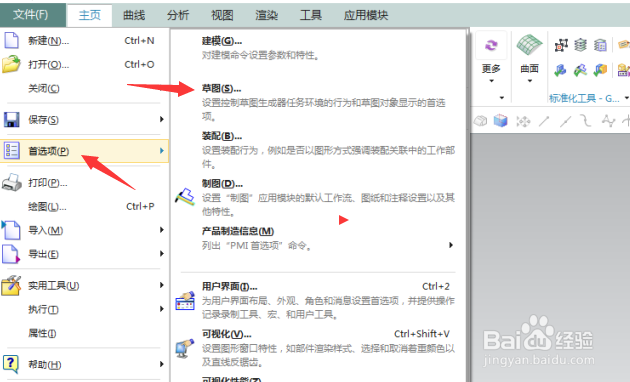
Task: Open 装配(B)... preferences
Action: [x=222, y=136]
